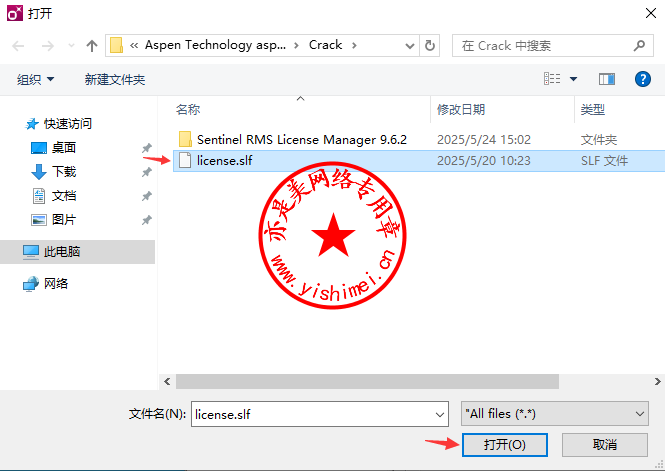
Task: Click the 打开(O) open button
Action: (x=504, y=444)
